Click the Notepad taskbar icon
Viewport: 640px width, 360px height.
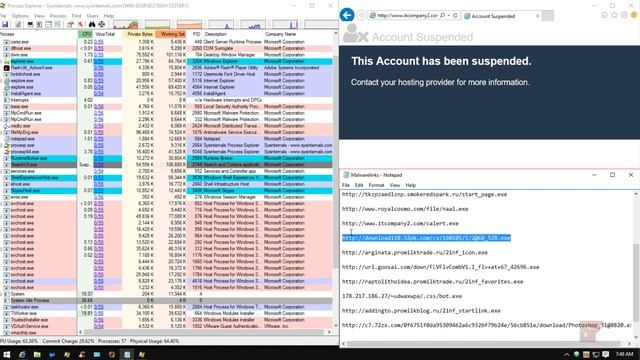point(127,354)
